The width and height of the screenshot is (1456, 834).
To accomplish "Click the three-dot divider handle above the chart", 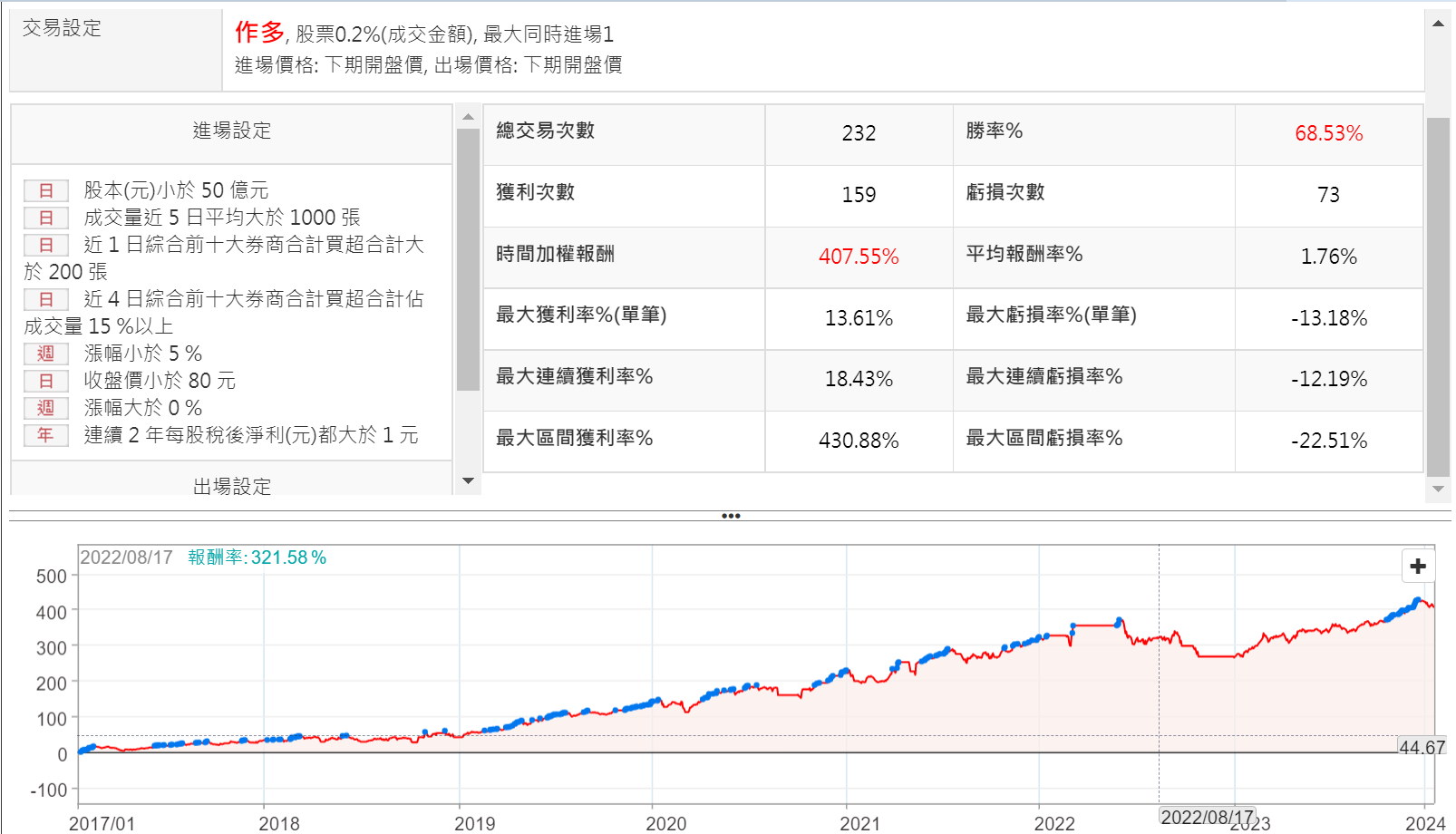I will pos(731,516).
